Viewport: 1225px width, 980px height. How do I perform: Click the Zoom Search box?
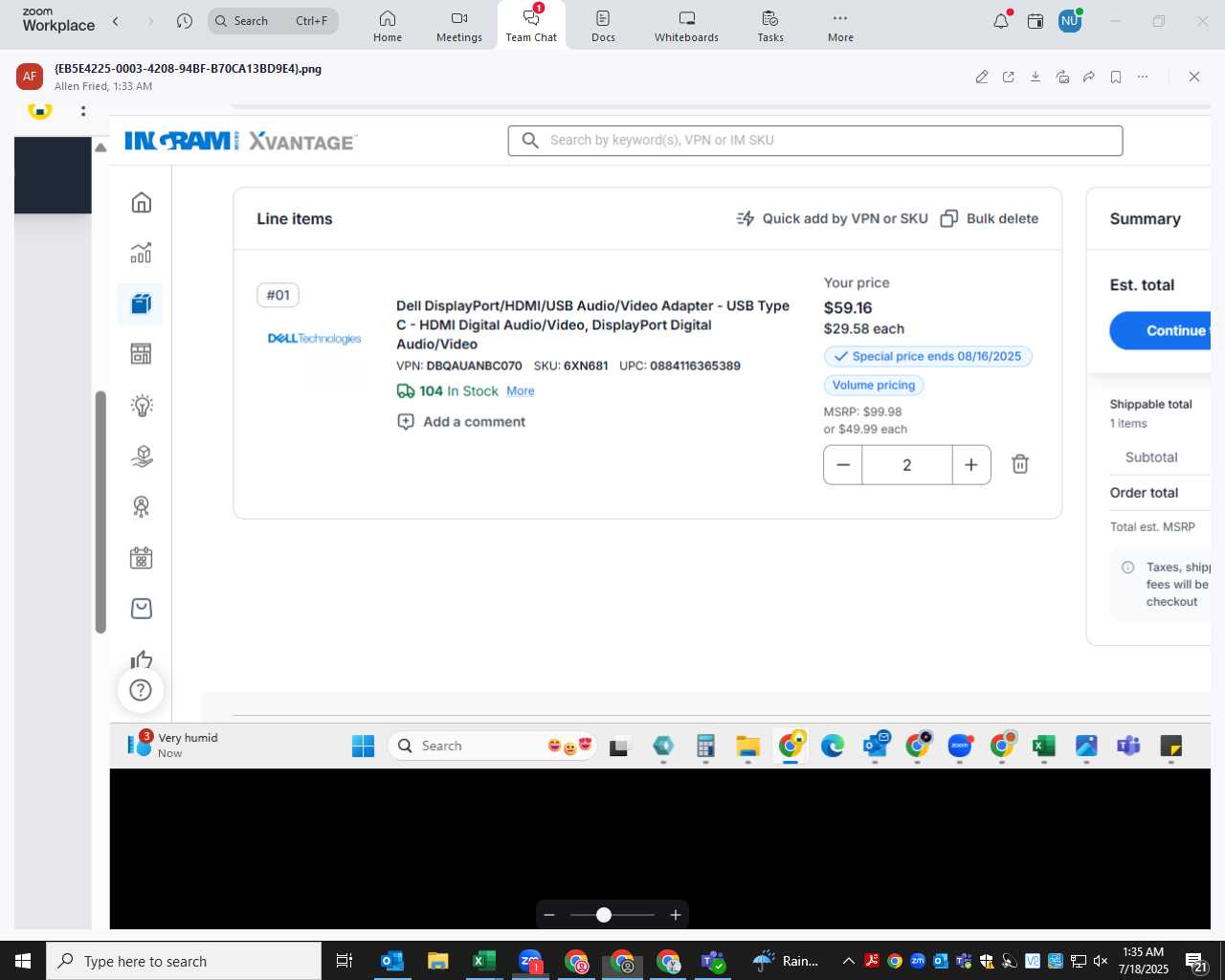[273, 21]
